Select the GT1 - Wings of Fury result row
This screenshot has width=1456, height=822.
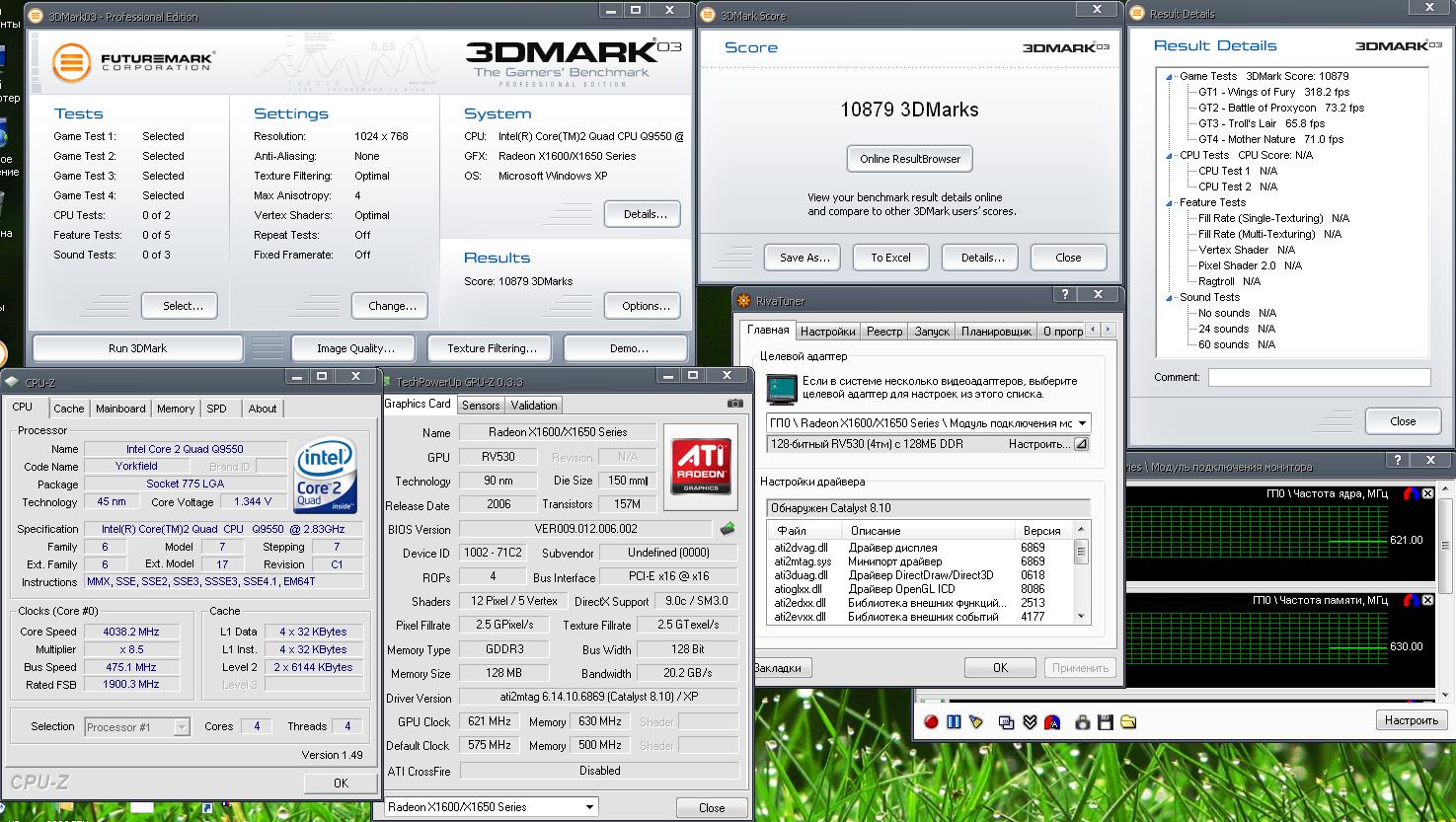point(1273,92)
